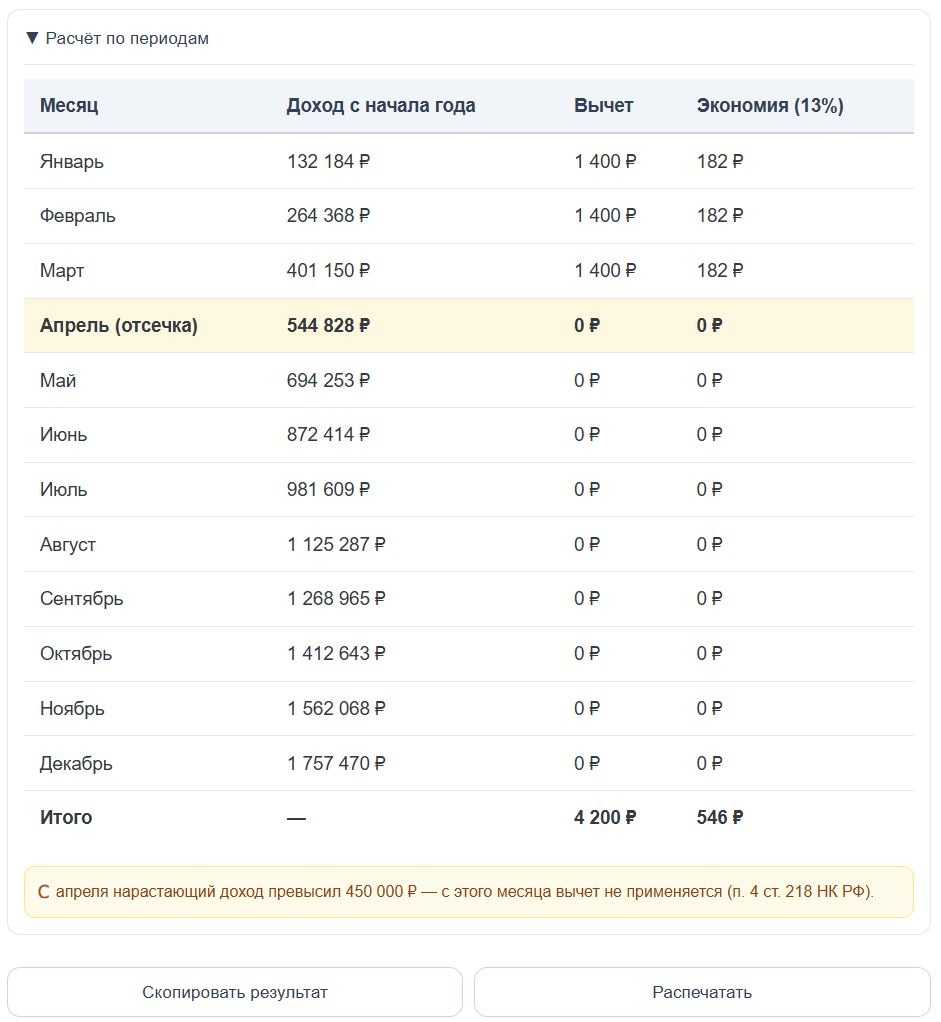Click the April income value 544 828 ₽
The width and height of the screenshot is (941, 1022).
[328, 325]
